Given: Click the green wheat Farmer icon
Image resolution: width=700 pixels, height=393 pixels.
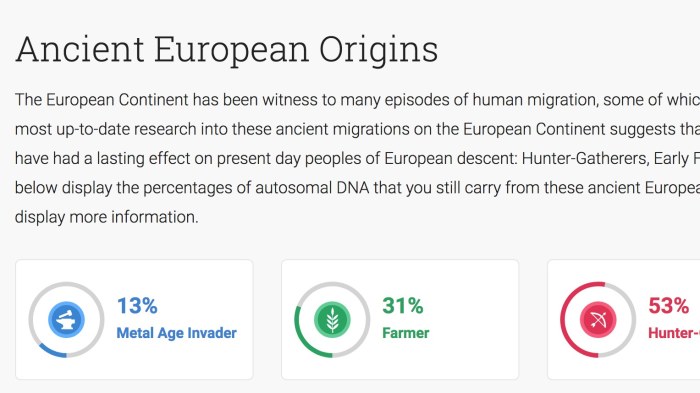Looking at the screenshot, I should click(x=332, y=320).
